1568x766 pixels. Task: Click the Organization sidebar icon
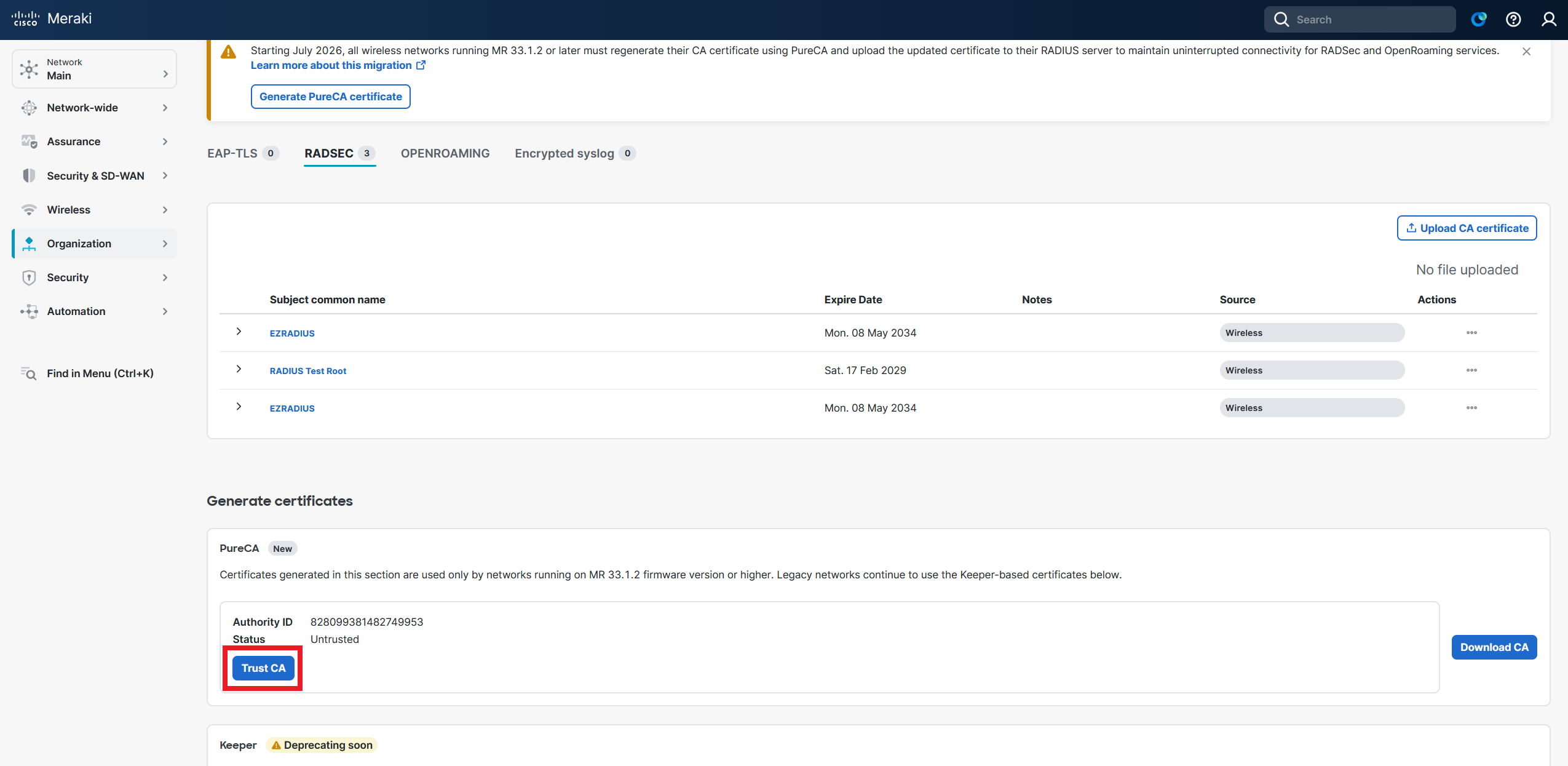[x=29, y=244]
